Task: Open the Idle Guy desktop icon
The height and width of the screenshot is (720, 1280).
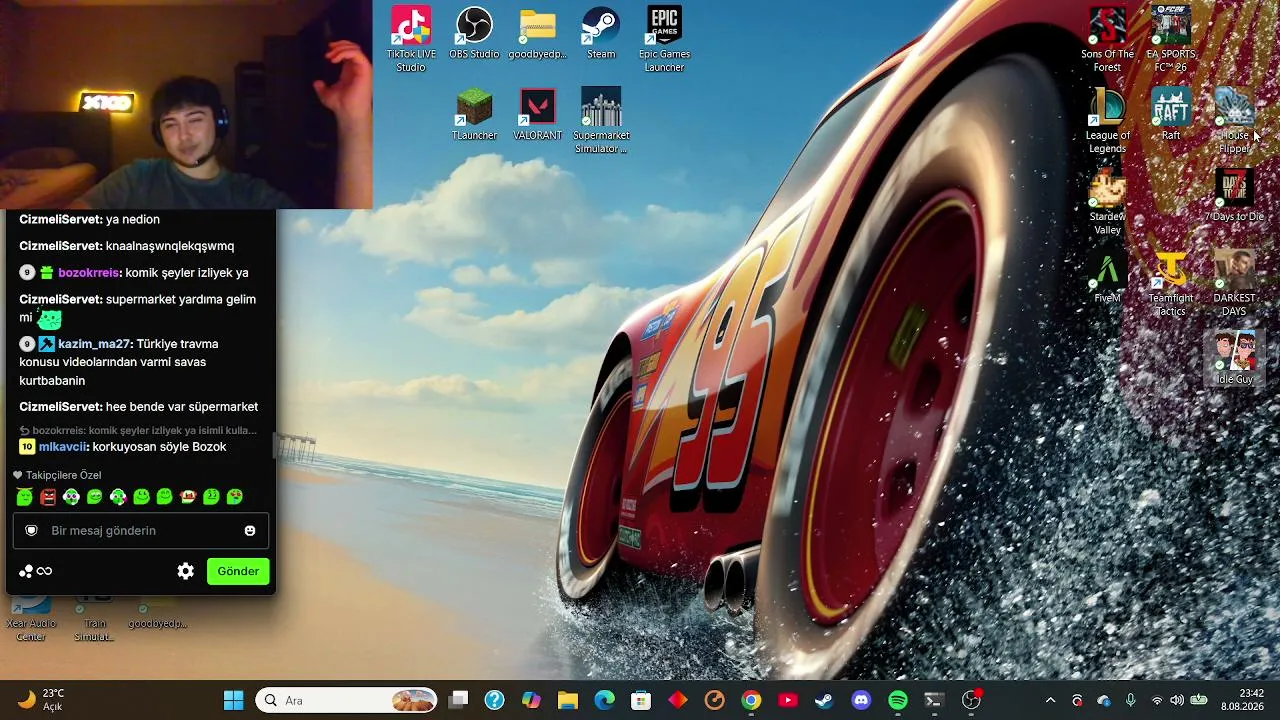Action: click(1234, 358)
